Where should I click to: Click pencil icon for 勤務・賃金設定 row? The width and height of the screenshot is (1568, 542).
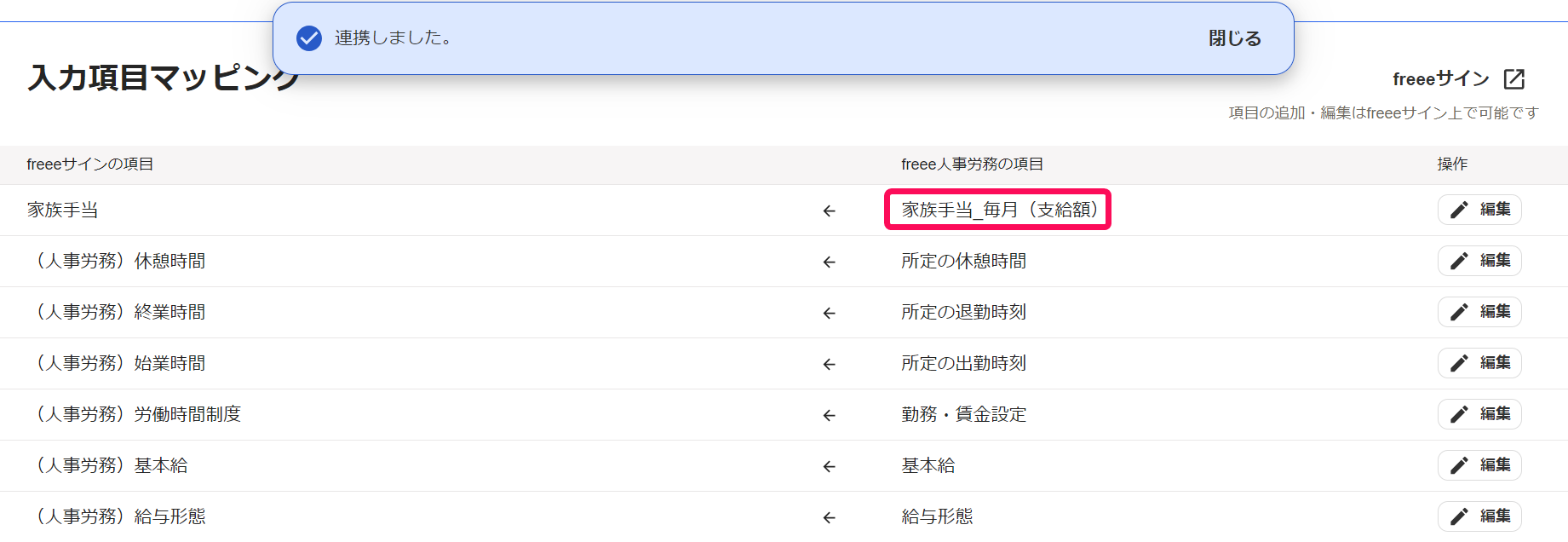(x=1459, y=414)
